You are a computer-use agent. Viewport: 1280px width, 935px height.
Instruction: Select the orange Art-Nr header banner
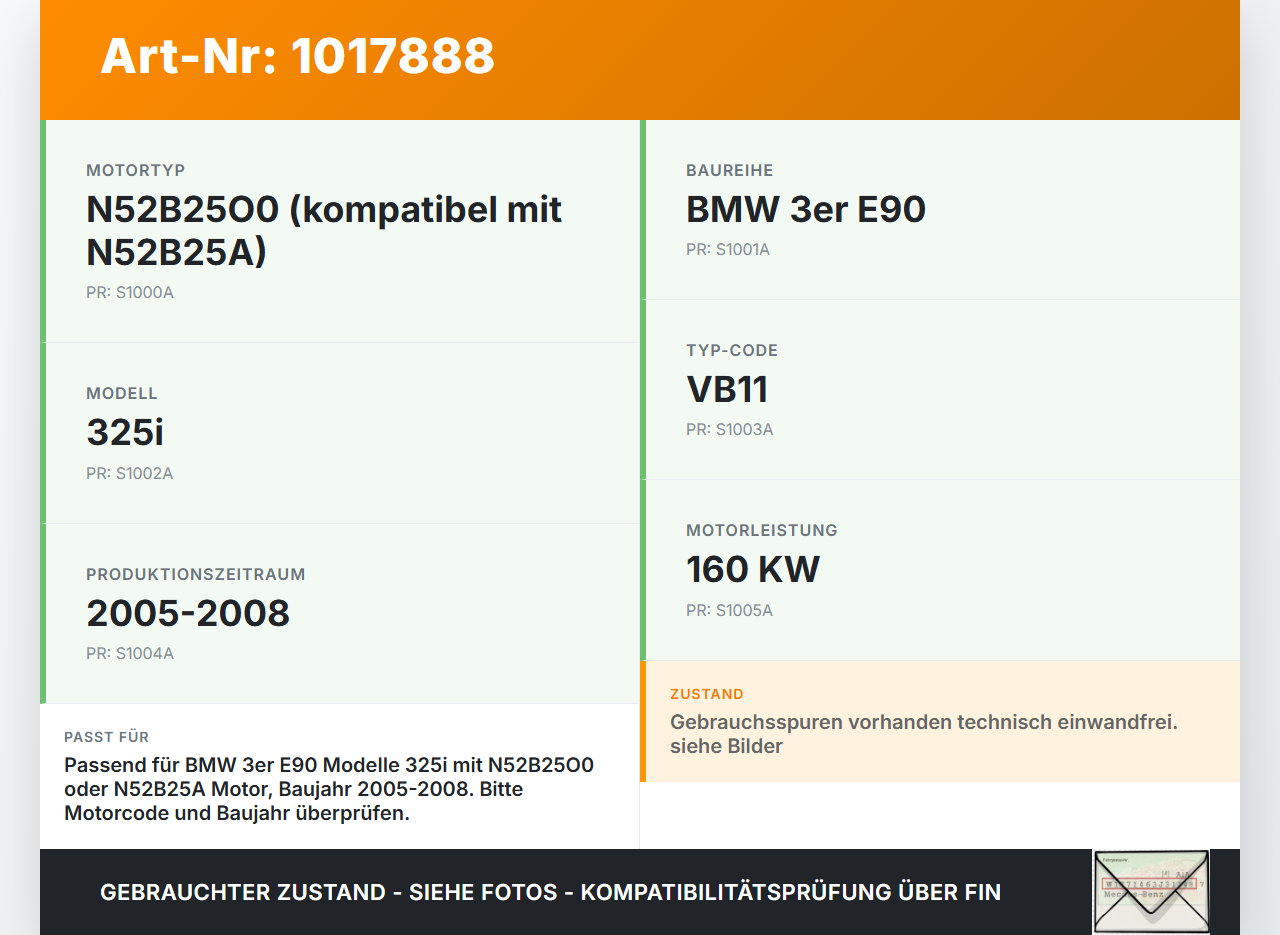tap(640, 59)
